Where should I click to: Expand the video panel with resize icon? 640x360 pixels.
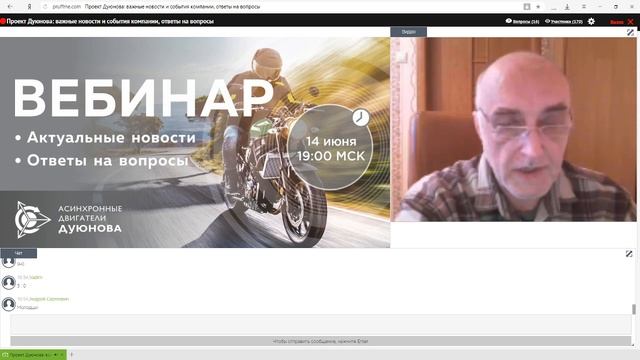pos(630,32)
